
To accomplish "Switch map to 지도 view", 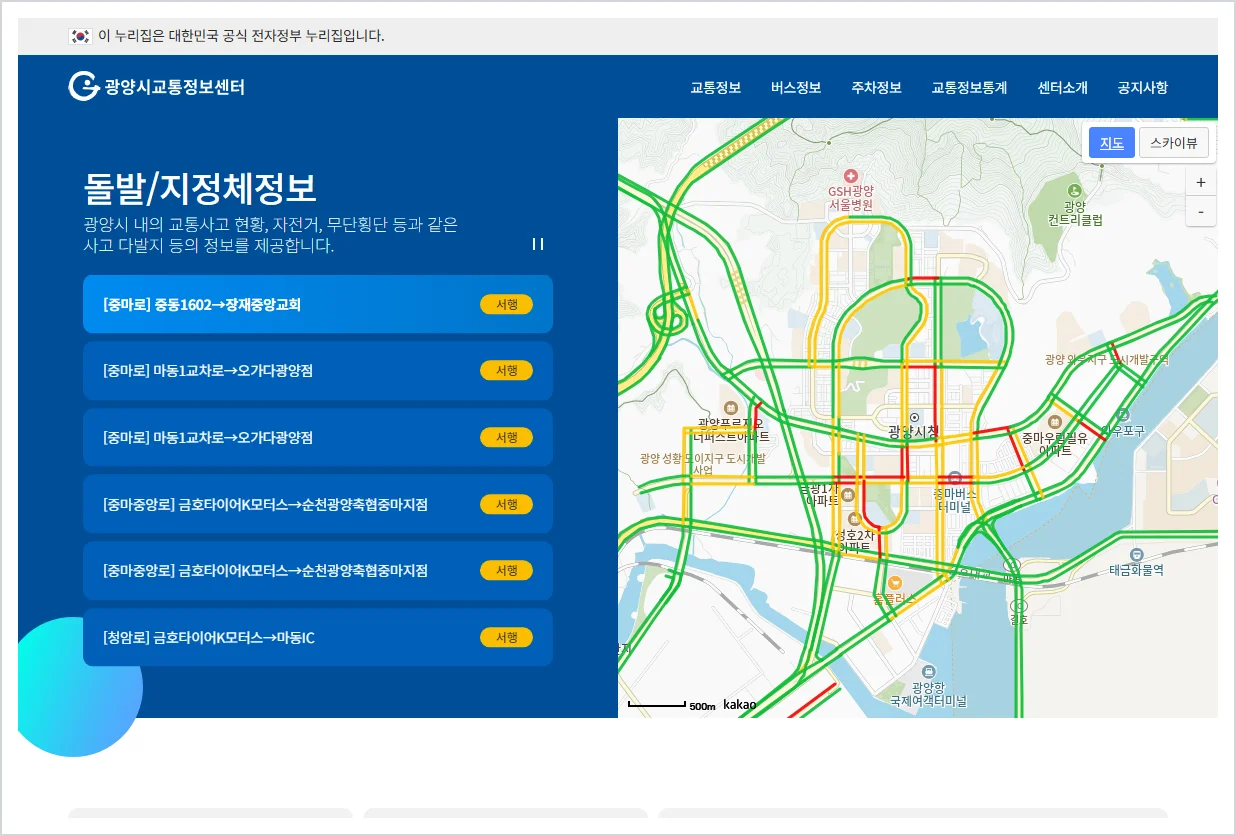I will [1112, 143].
